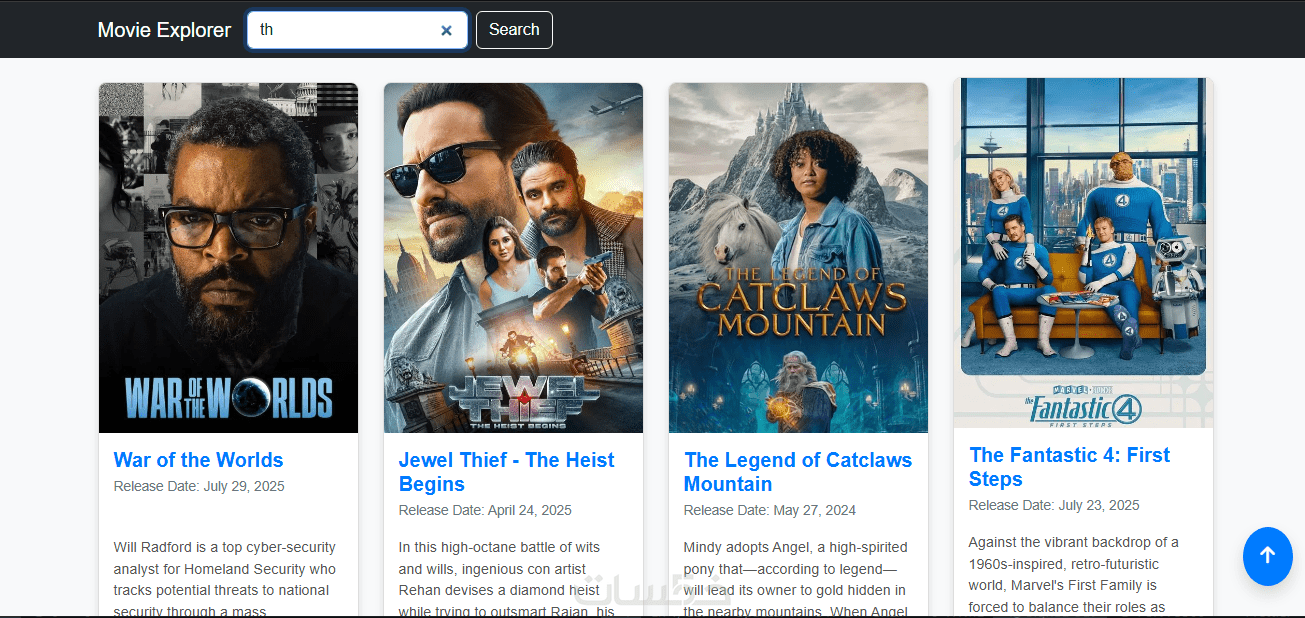Click the Search button
This screenshot has width=1305, height=618.
514,30
